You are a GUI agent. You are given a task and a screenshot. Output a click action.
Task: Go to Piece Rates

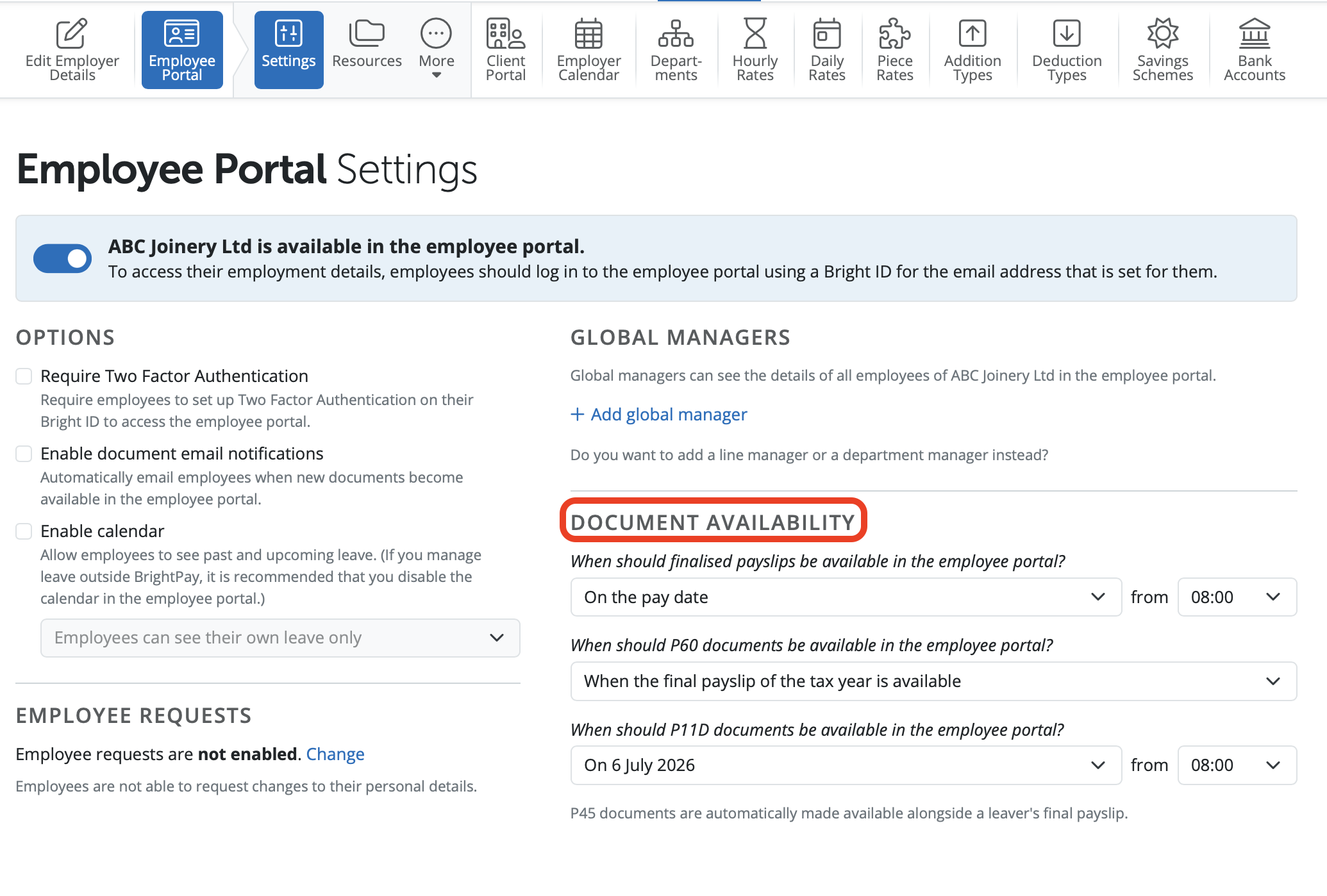894,50
